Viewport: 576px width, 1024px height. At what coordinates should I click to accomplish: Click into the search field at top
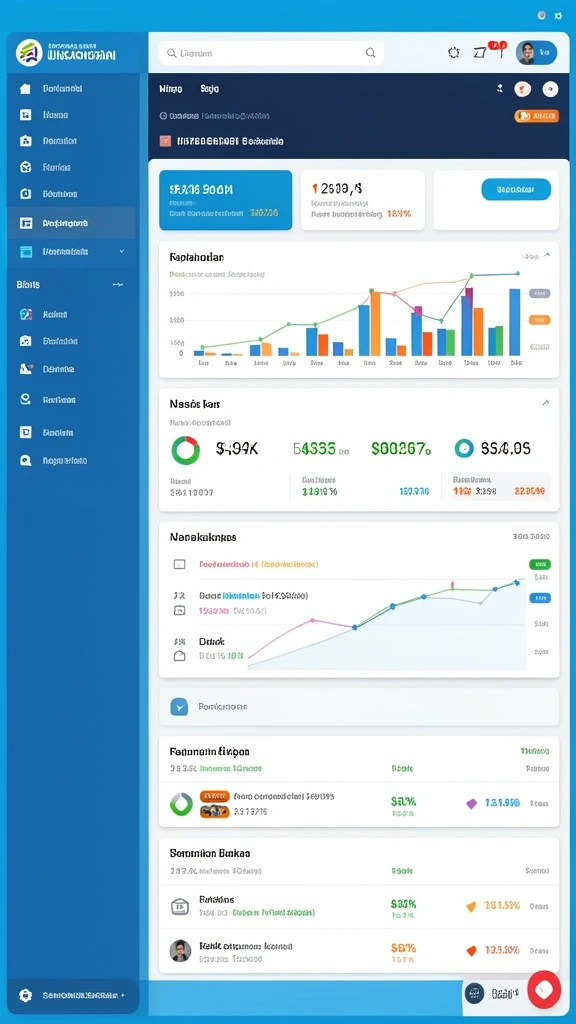271,53
